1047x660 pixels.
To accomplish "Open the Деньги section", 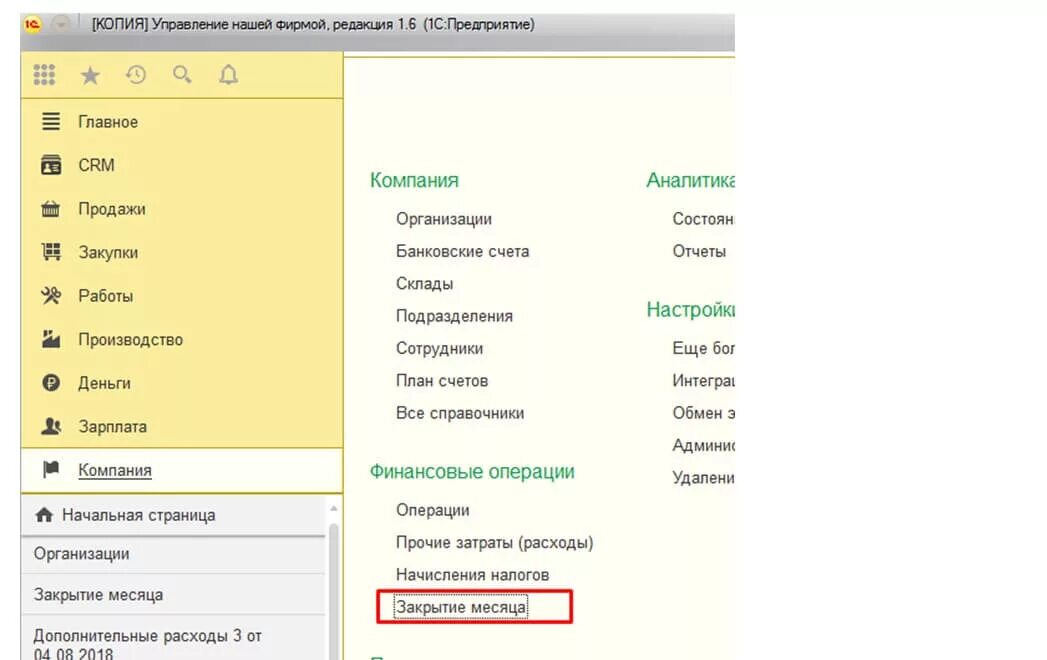I will click(104, 383).
